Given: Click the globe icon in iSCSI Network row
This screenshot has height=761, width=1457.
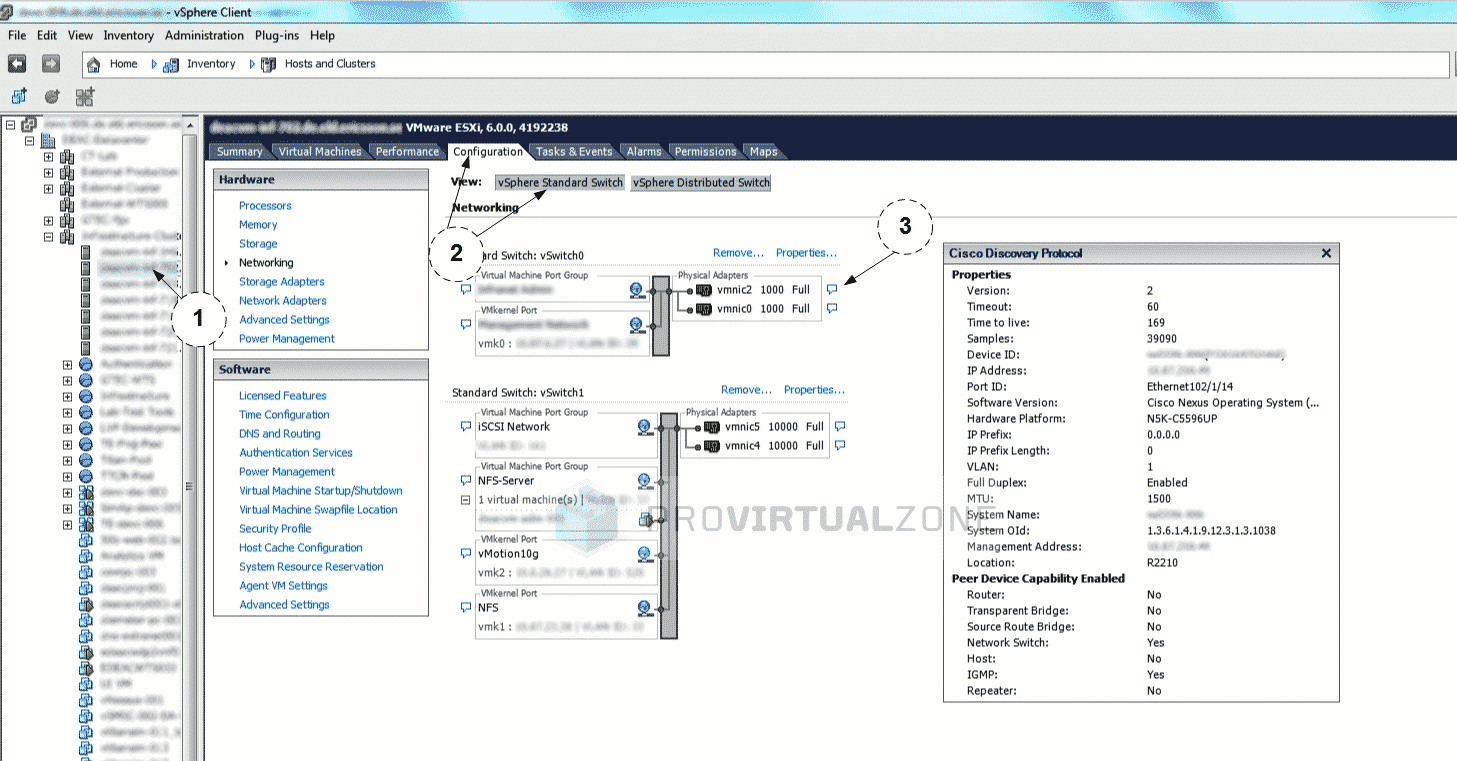Looking at the screenshot, I should [x=644, y=428].
